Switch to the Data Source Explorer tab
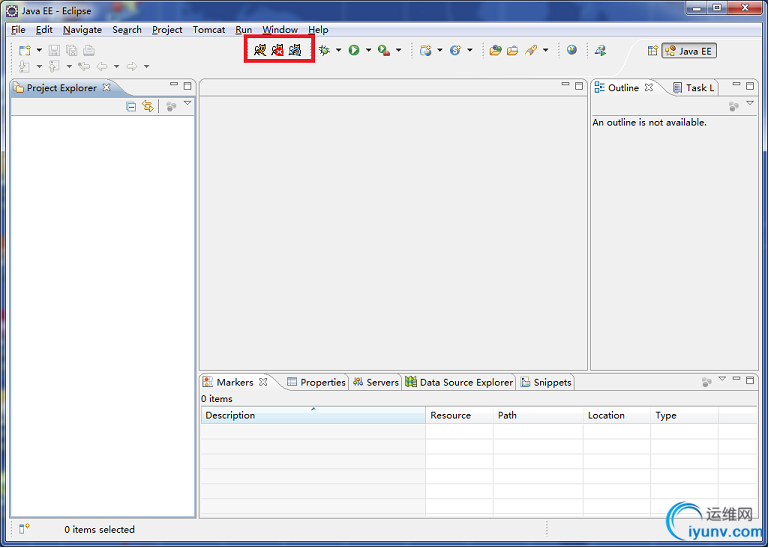The height and width of the screenshot is (548, 769). pyautogui.click(x=459, y=382)
